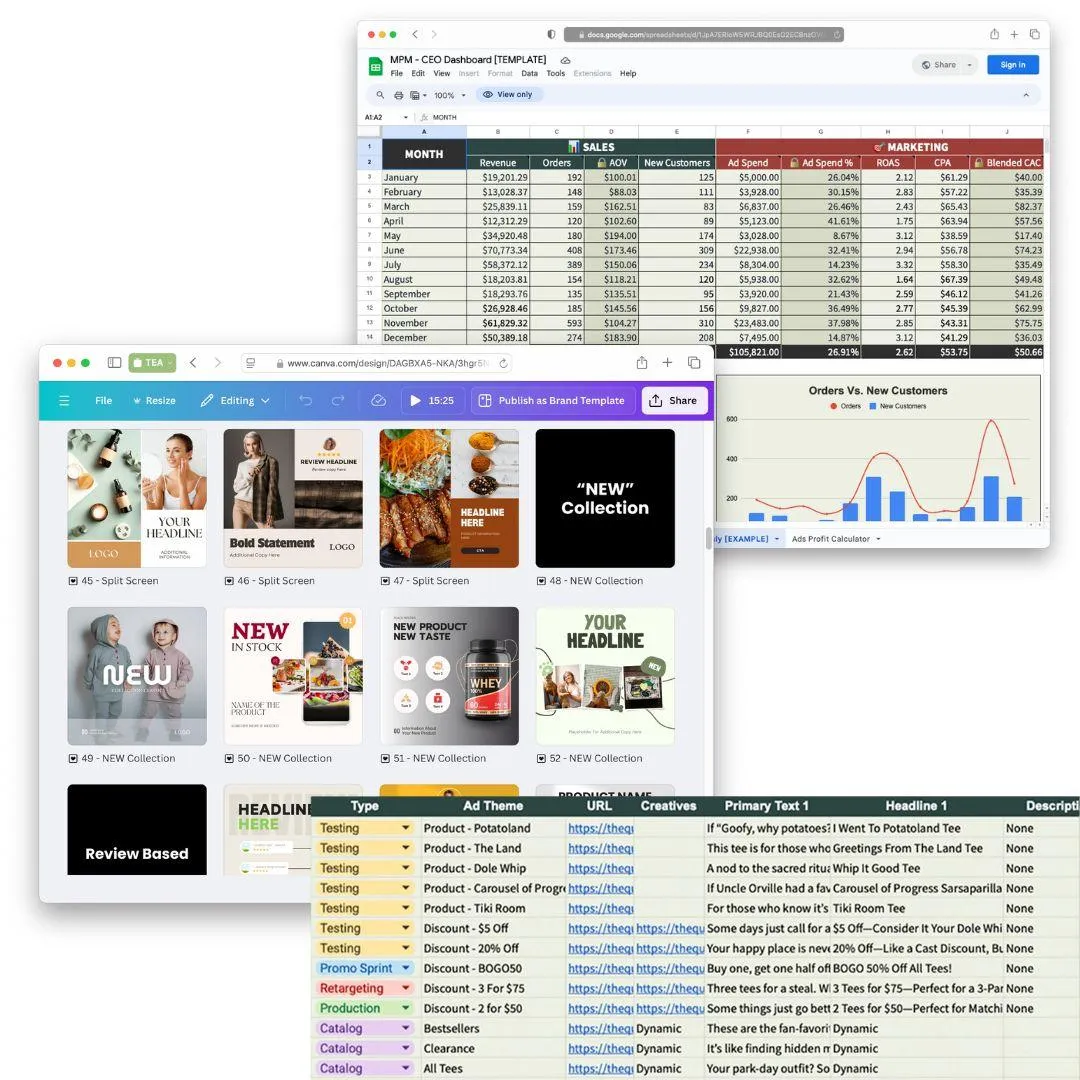Viewport: 1080px width, 1080px height.
Task: Open the Help menu in Google Sheets
Action: point(628,74)
